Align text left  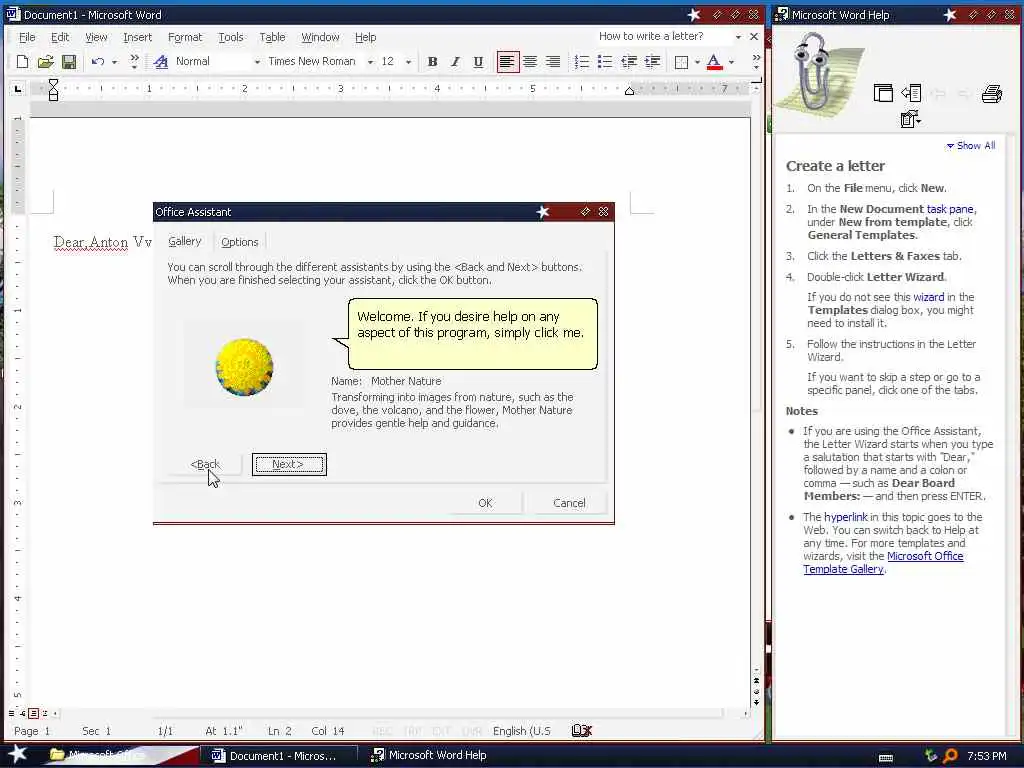pos(507,61)
